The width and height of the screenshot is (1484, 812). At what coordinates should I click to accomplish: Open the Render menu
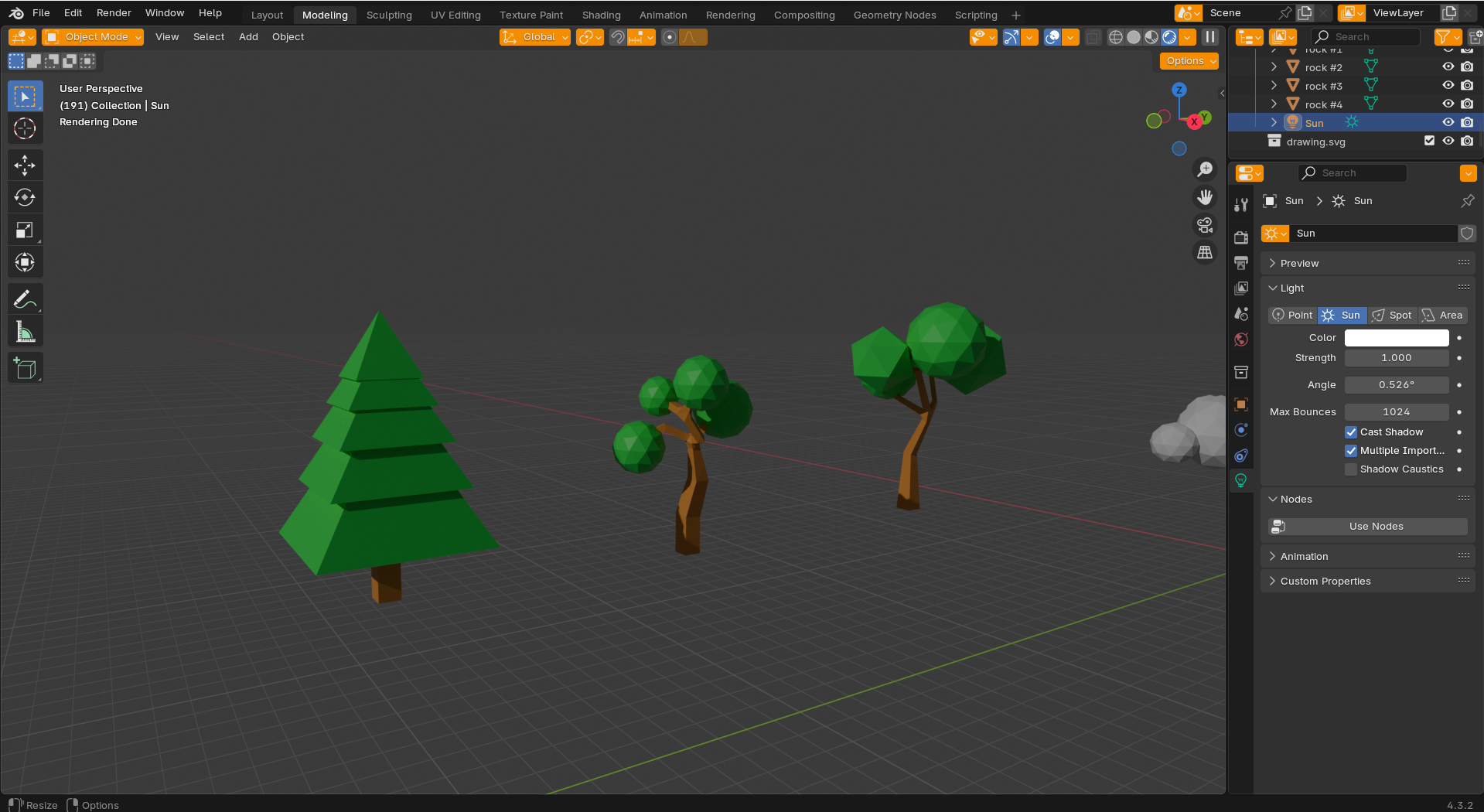114,13
